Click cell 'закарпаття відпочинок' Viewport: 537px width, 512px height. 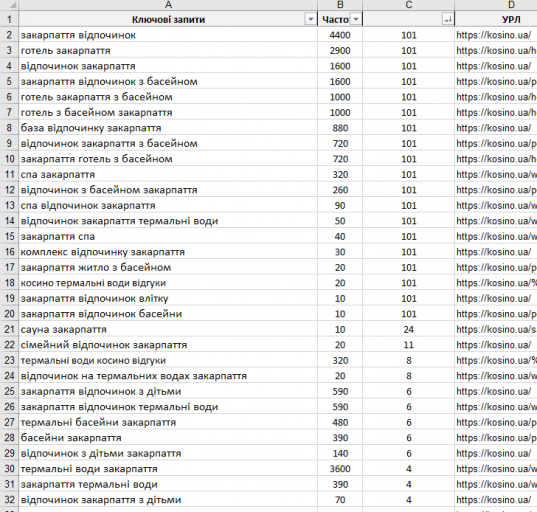click(x=168, y=35)
